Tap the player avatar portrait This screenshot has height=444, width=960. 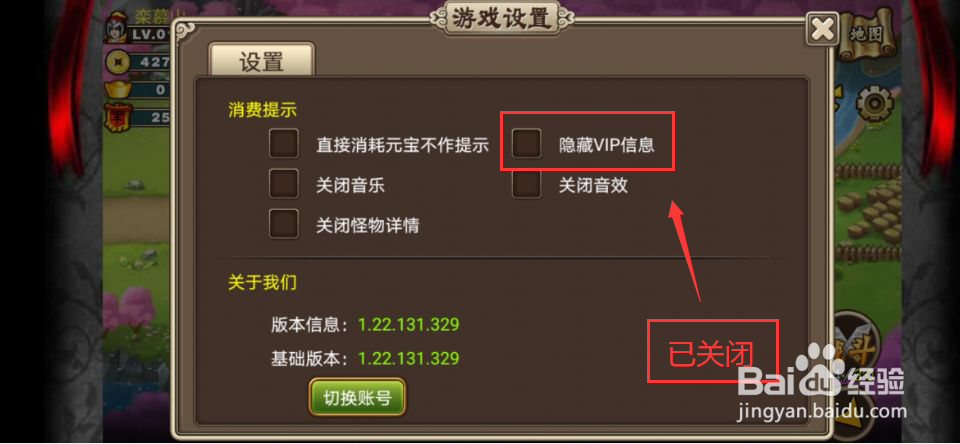pos(117,29)
